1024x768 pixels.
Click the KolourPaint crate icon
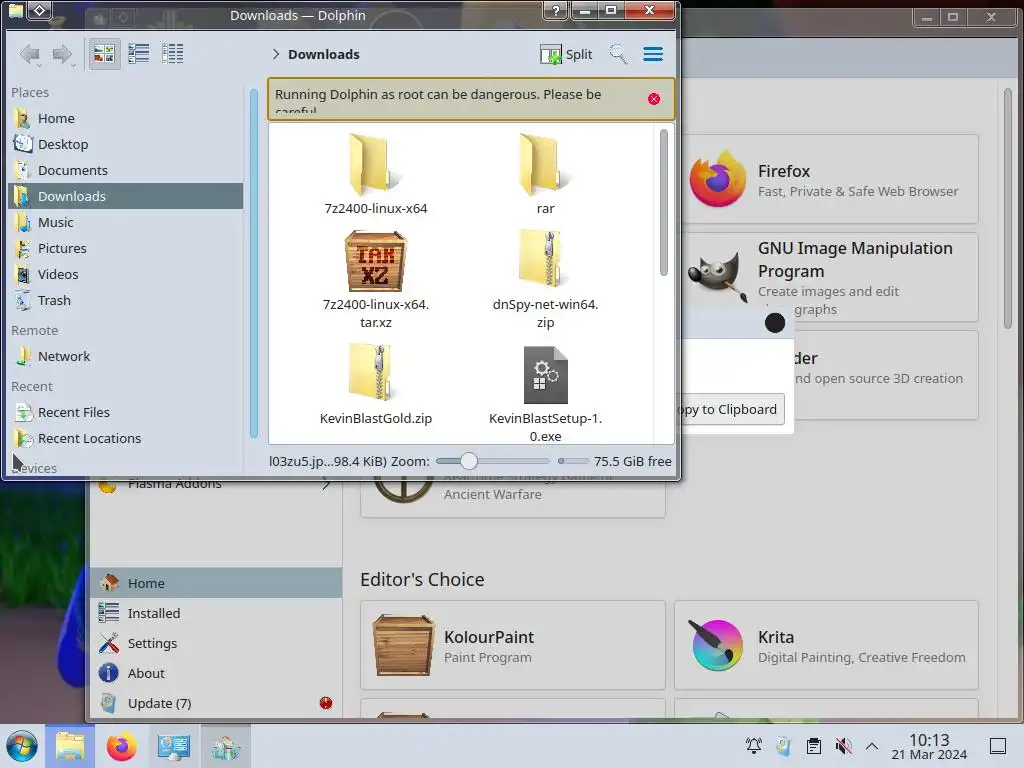tap(403, 645)
